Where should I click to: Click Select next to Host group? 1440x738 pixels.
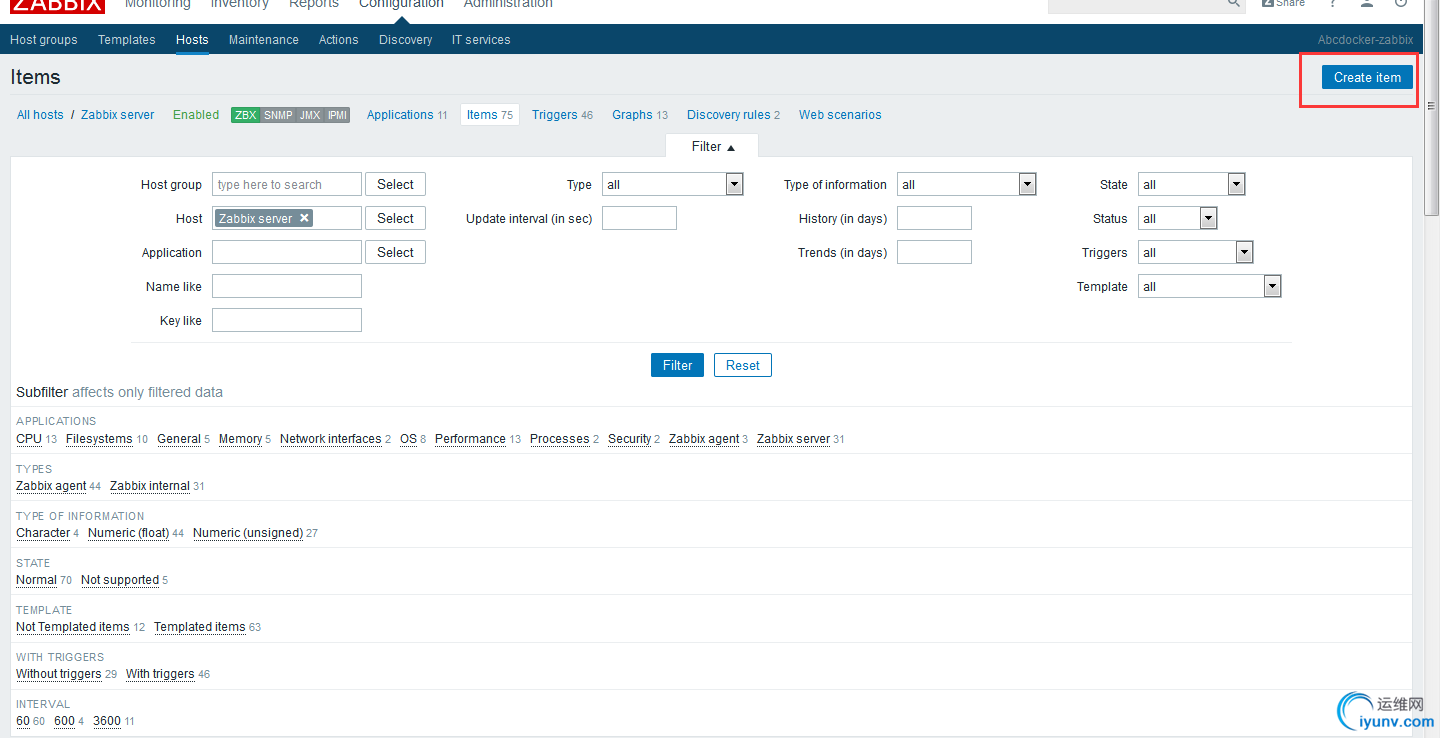(x=395, y=184)
